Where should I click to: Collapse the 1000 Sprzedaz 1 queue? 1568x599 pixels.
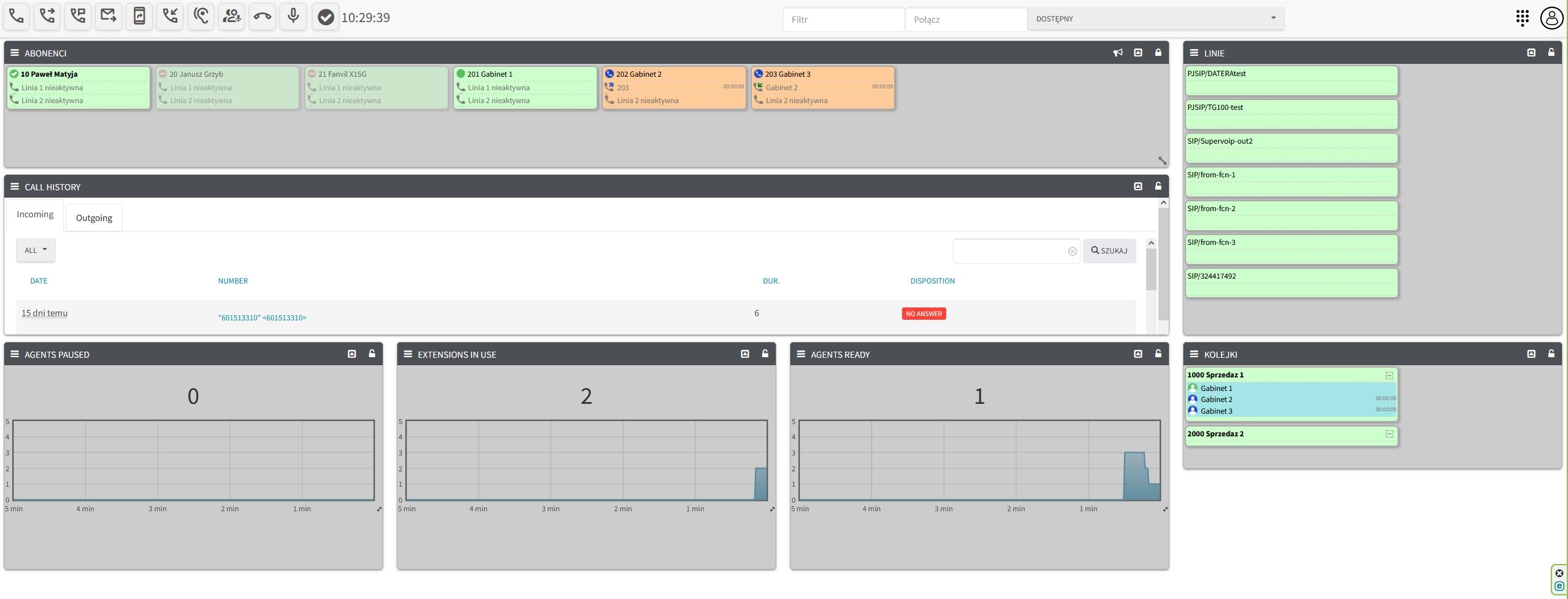pos(1390,376)
